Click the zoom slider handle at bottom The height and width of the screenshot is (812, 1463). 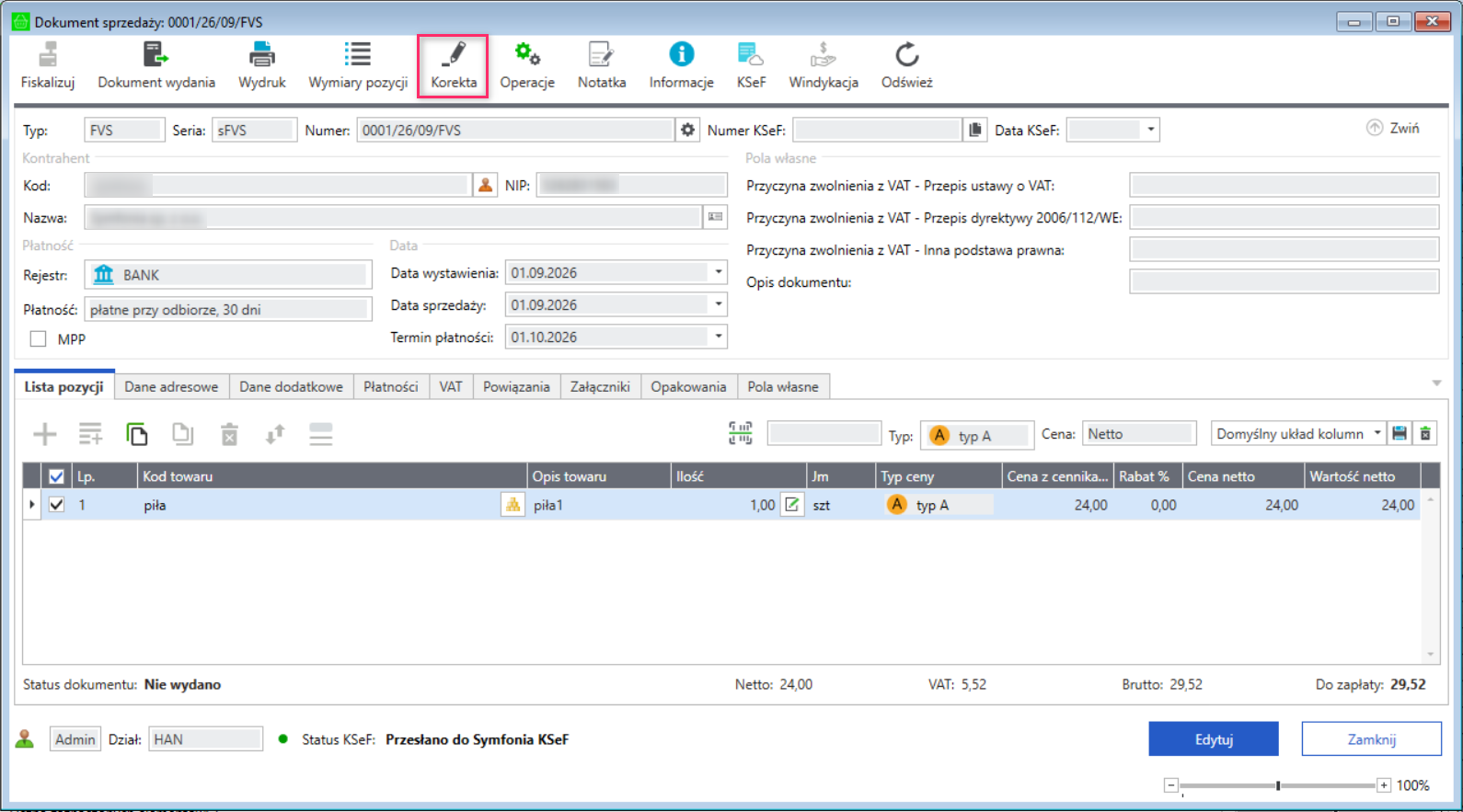(1278, 785)
